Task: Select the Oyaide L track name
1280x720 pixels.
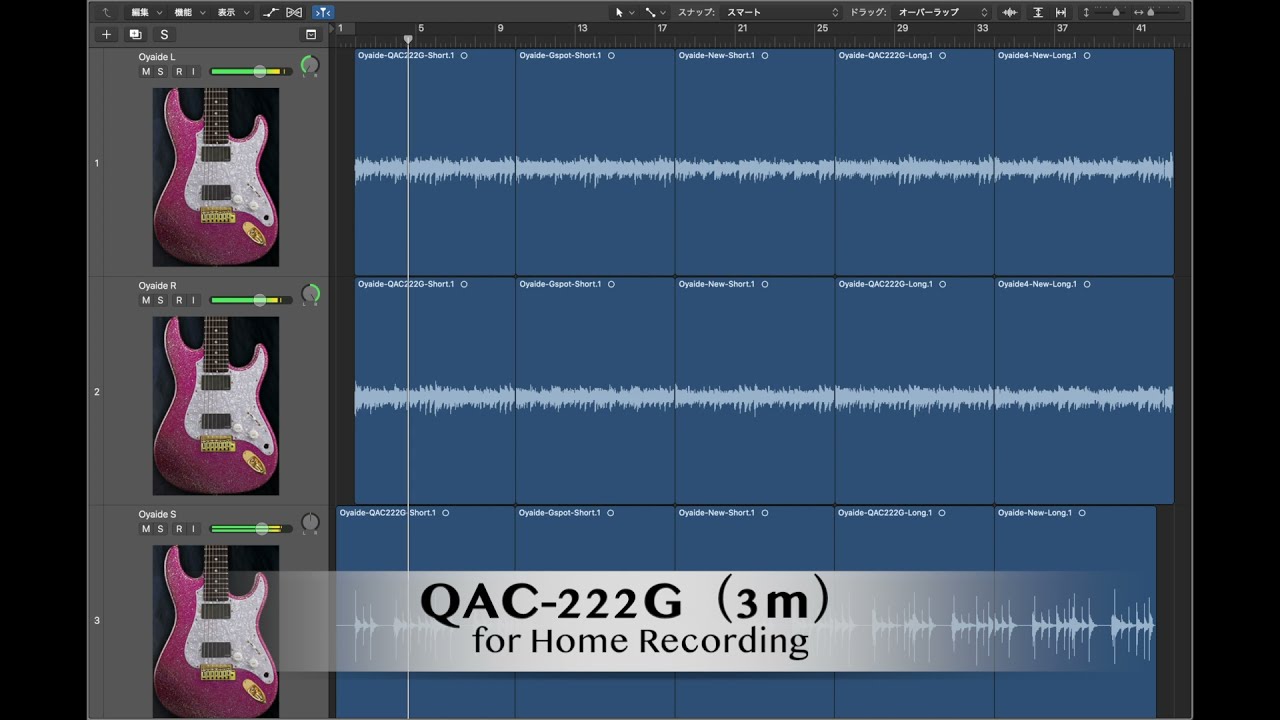Action: (157, 57)
